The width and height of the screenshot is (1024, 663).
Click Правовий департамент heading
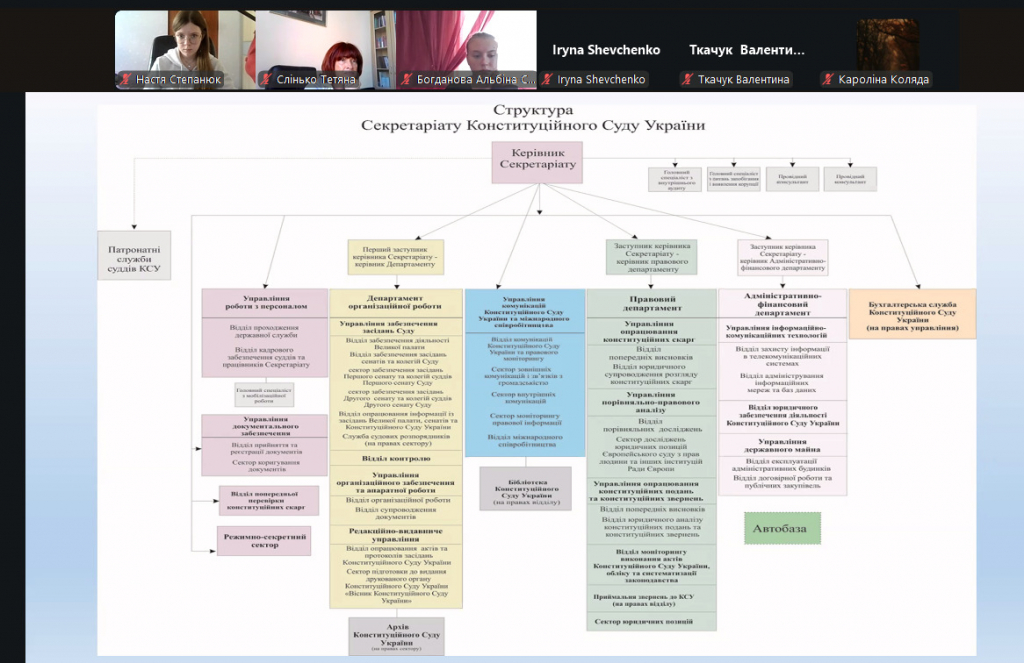click(651, 304)
